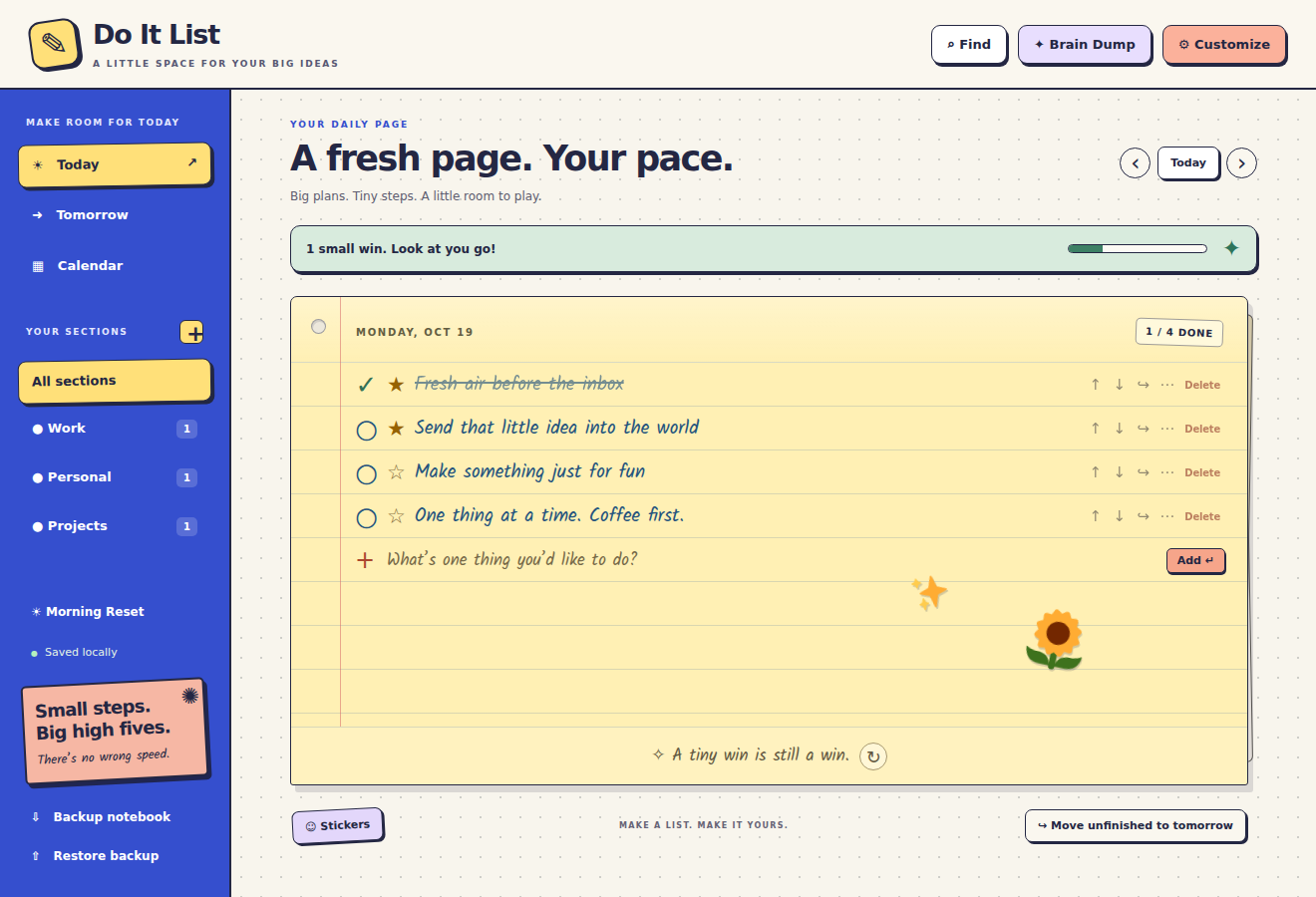1316x897 pixels.
Task: Delete 'Fresh air before the inbox' task
Action: (x=1202, y=385)
